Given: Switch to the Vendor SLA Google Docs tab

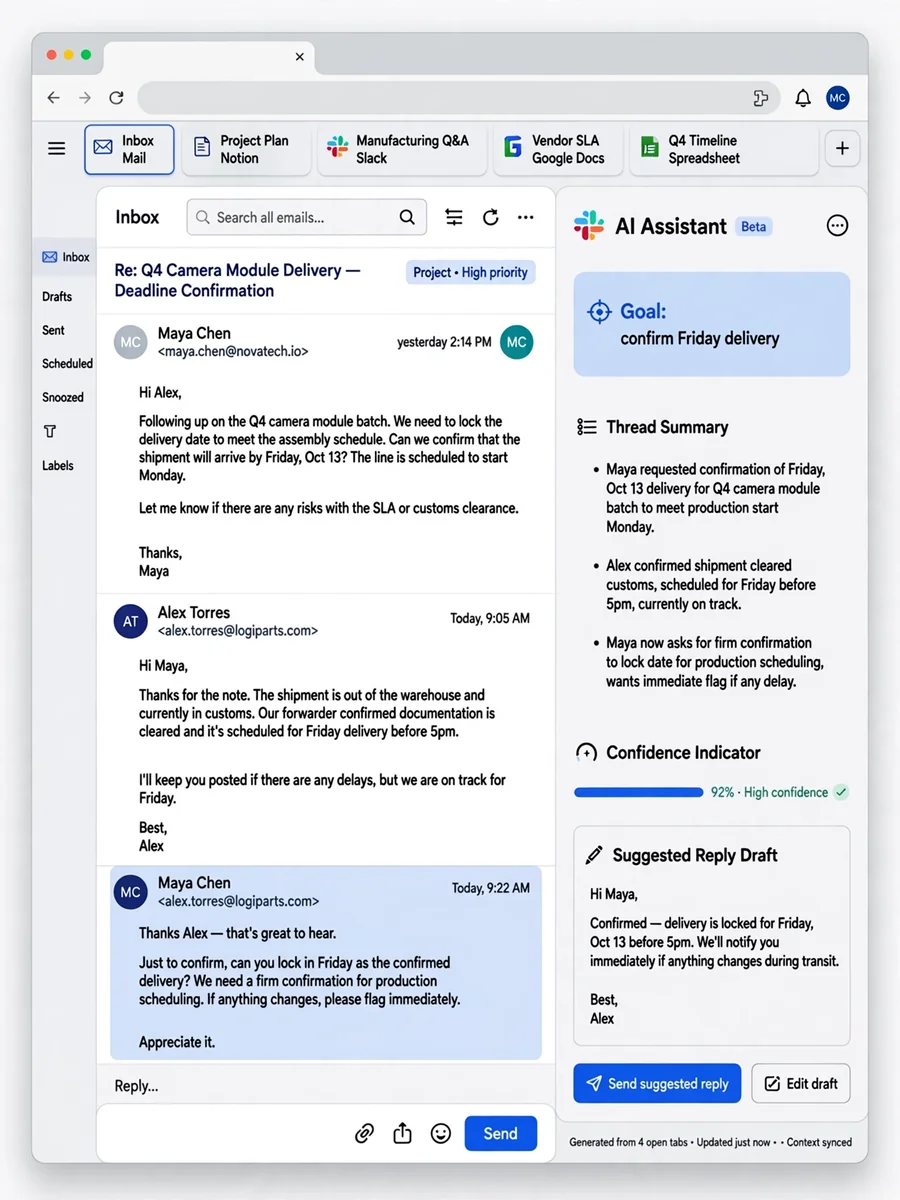Looking at the screenshot, I should (557, 149).
